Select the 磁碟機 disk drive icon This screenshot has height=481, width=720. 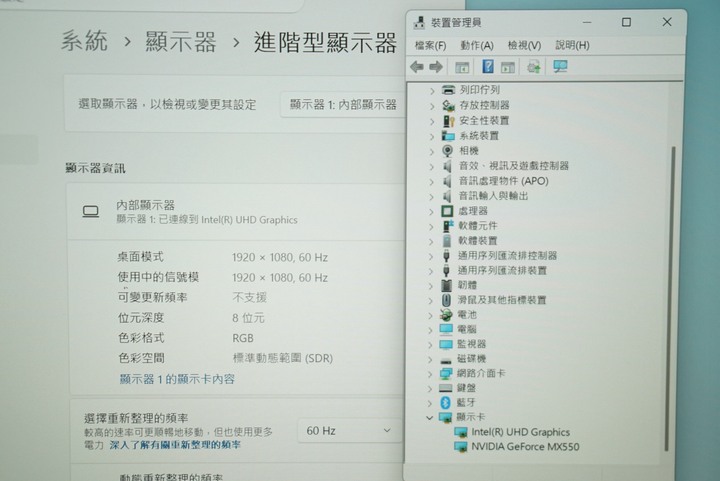tap(445, 359)
